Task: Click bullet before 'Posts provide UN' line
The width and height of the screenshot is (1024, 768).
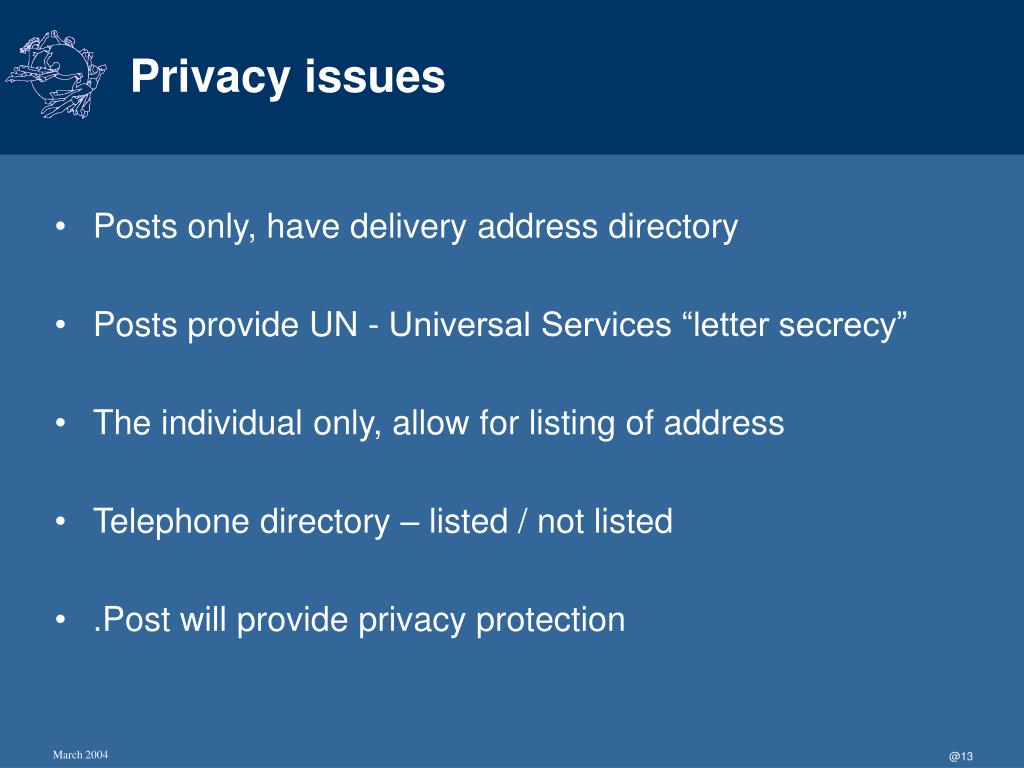Action: (x=61, y=325)
